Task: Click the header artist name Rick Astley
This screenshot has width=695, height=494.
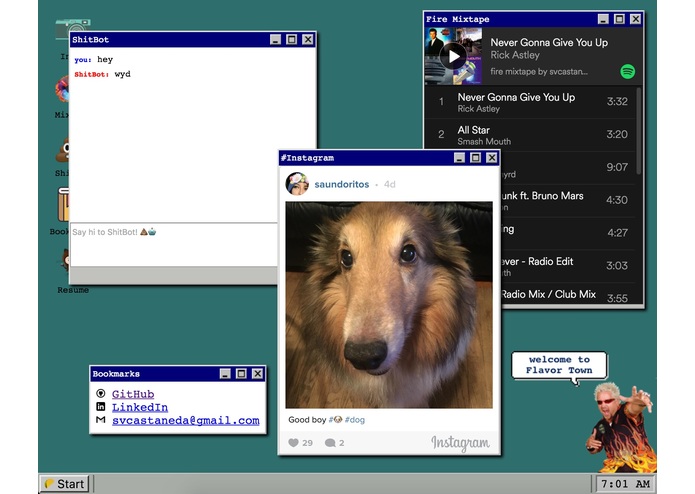Action: coord(515,55)
